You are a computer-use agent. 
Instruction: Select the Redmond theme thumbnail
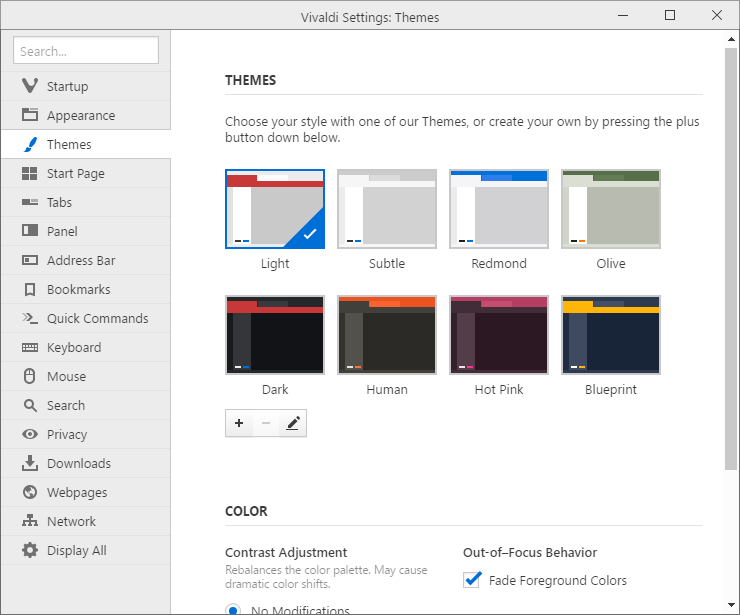[499, 209]
